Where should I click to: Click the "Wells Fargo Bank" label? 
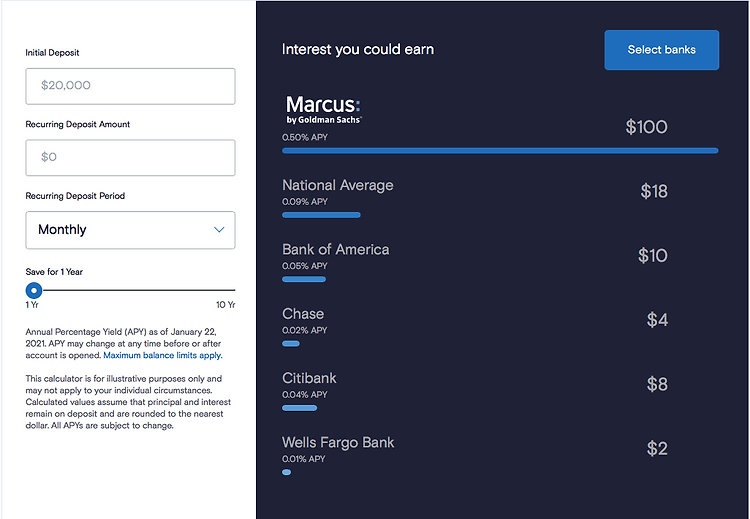(x=338, y=442)
